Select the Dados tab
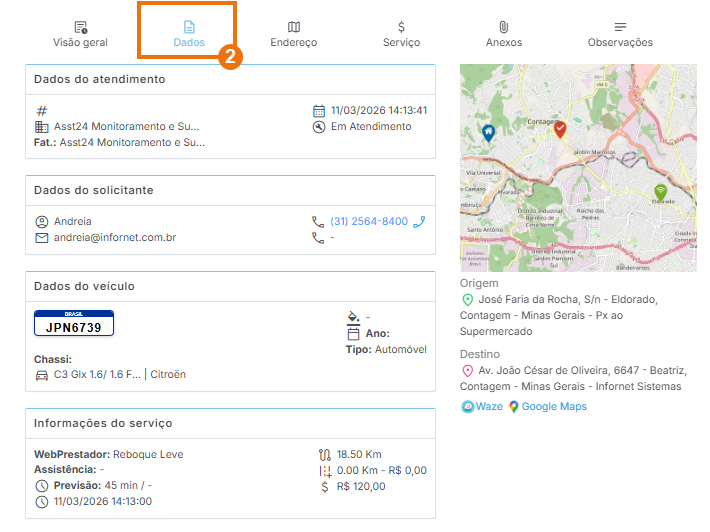The height and width of the screenshot is (532, 710). 189,34
